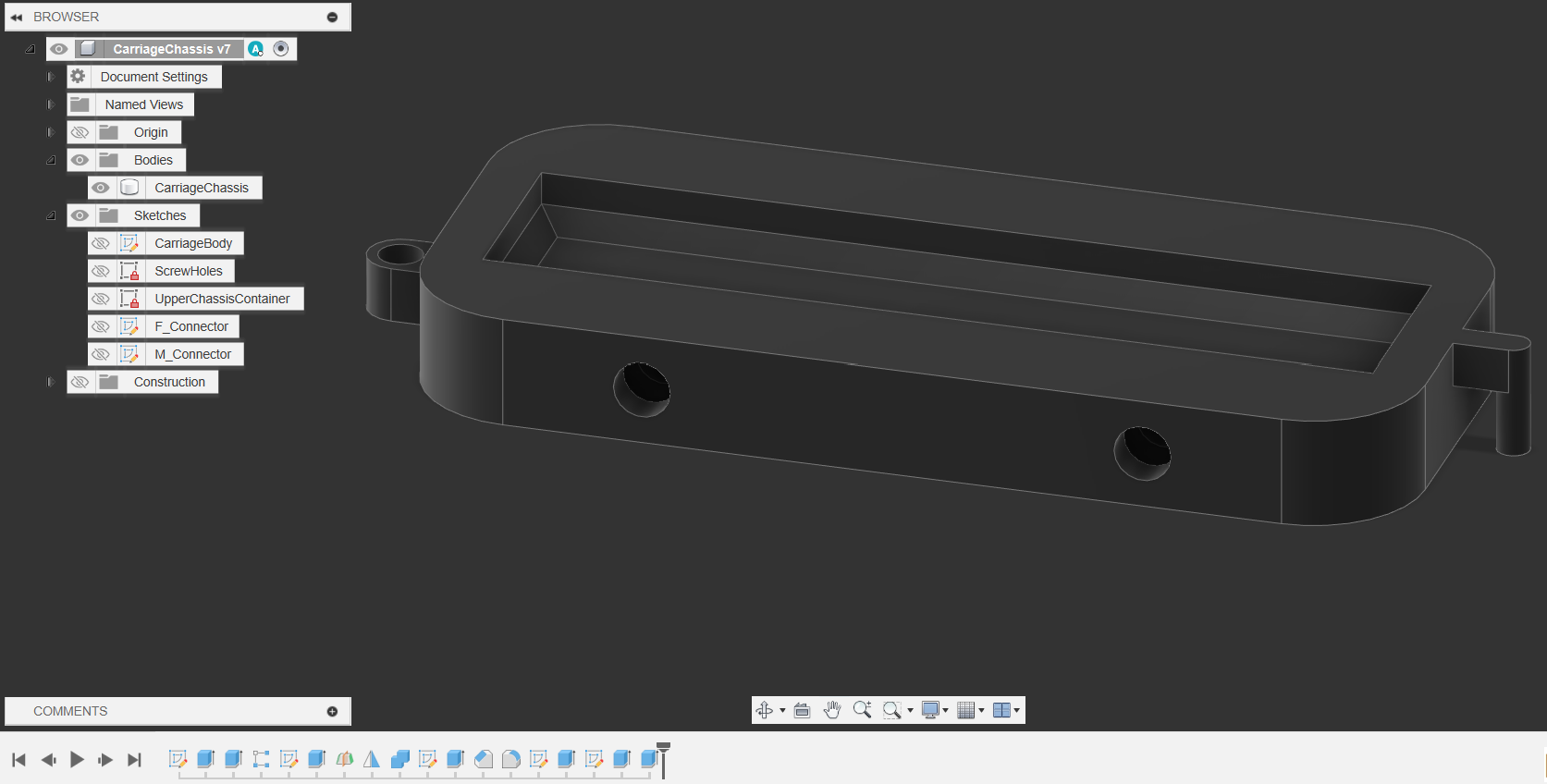Click the CarriageBody sketch icon
This screenshot has width=1547, height=784.
tap(129, 243)
